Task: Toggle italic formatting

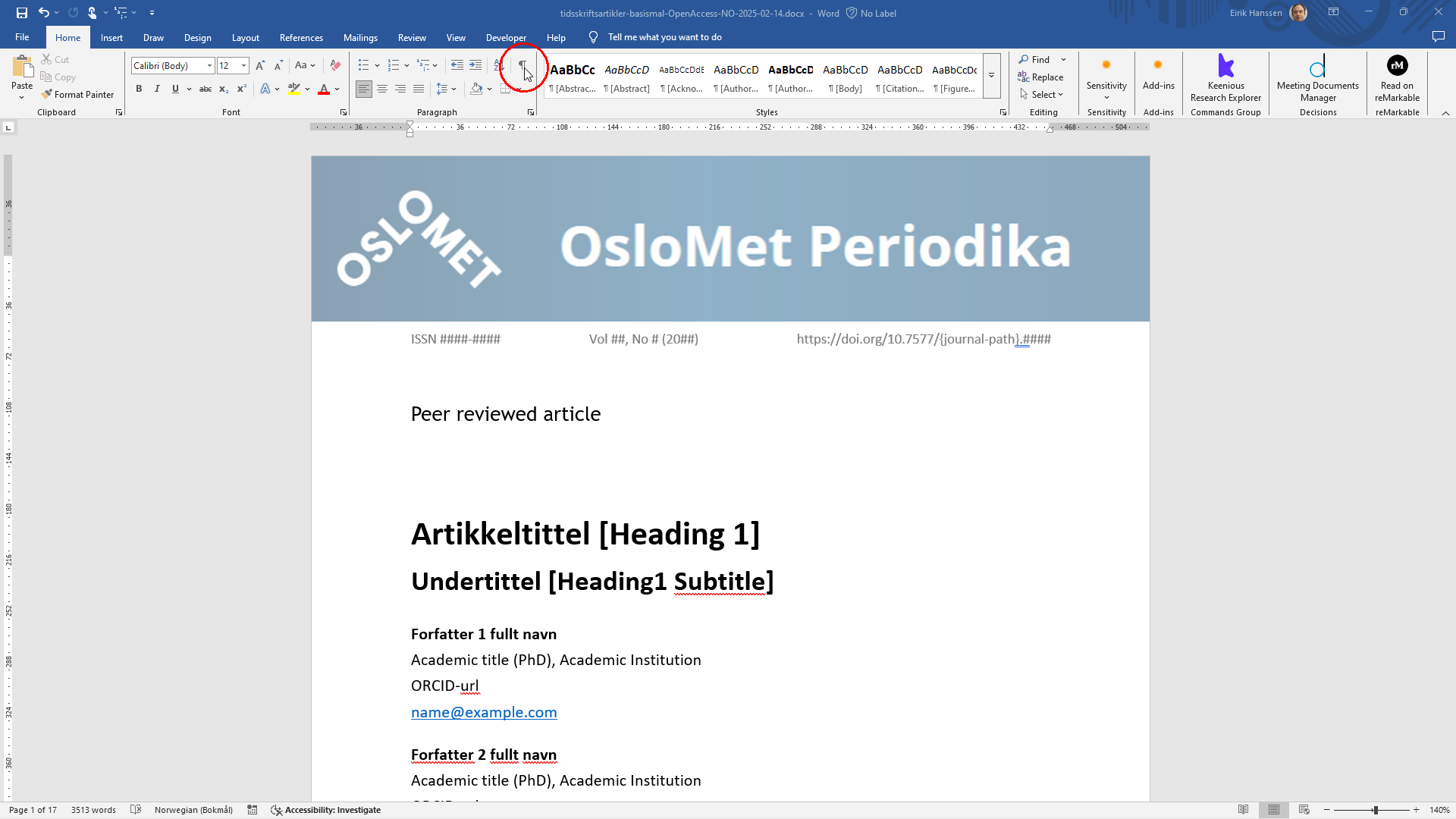Action: point(157,89)
